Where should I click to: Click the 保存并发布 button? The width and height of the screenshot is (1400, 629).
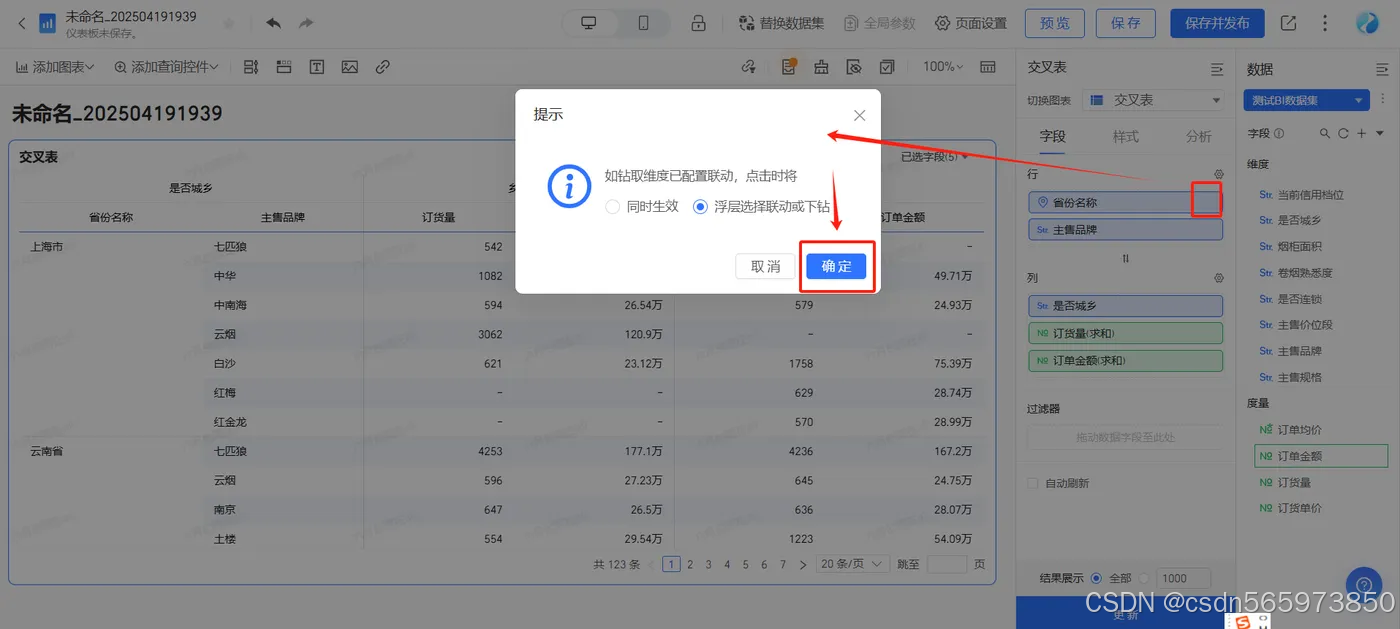click(x=1216, y=22)
